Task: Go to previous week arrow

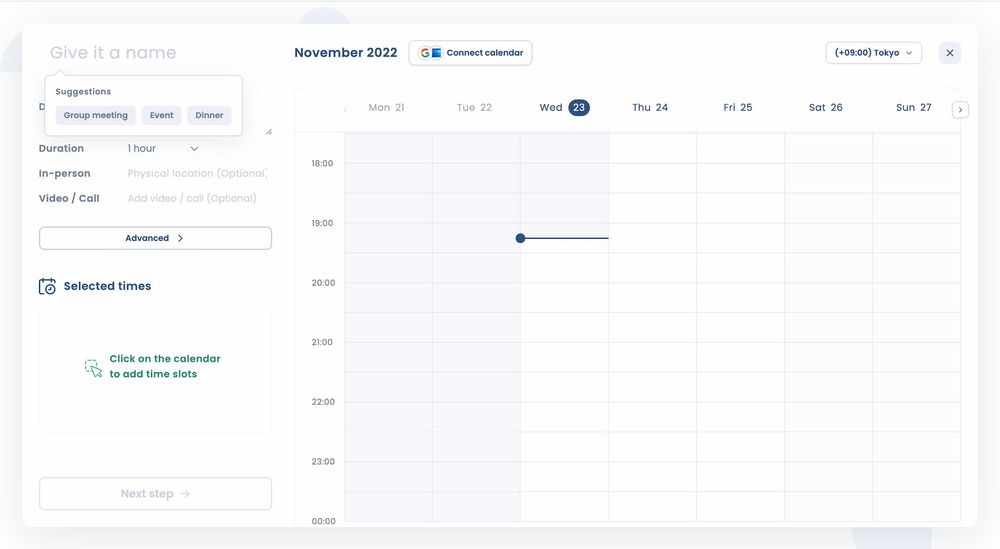Action: [x=345, y=110]
